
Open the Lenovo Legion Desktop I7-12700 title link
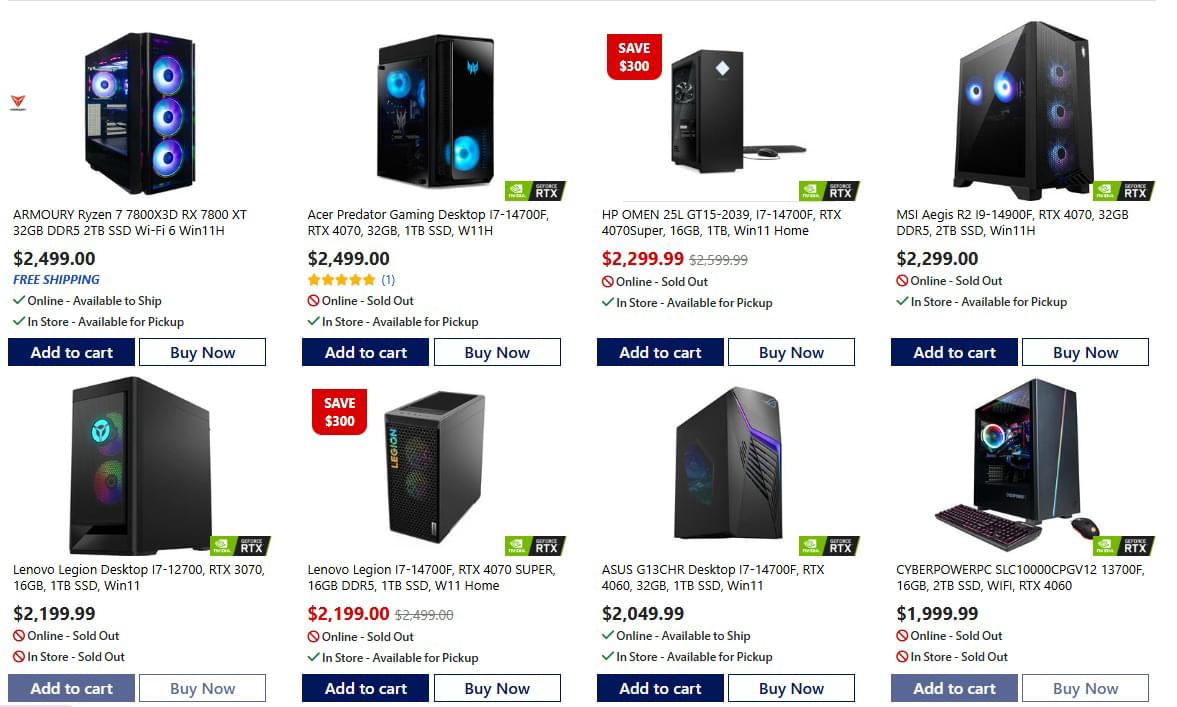click(139, 577)
